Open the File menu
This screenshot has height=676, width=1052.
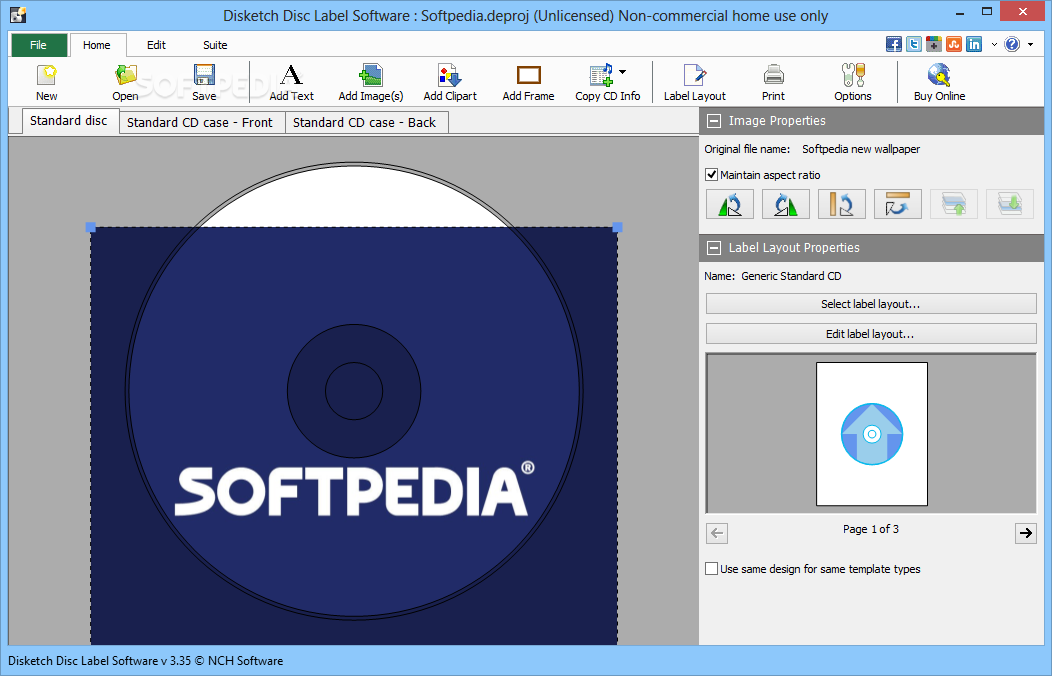(39, 45)
